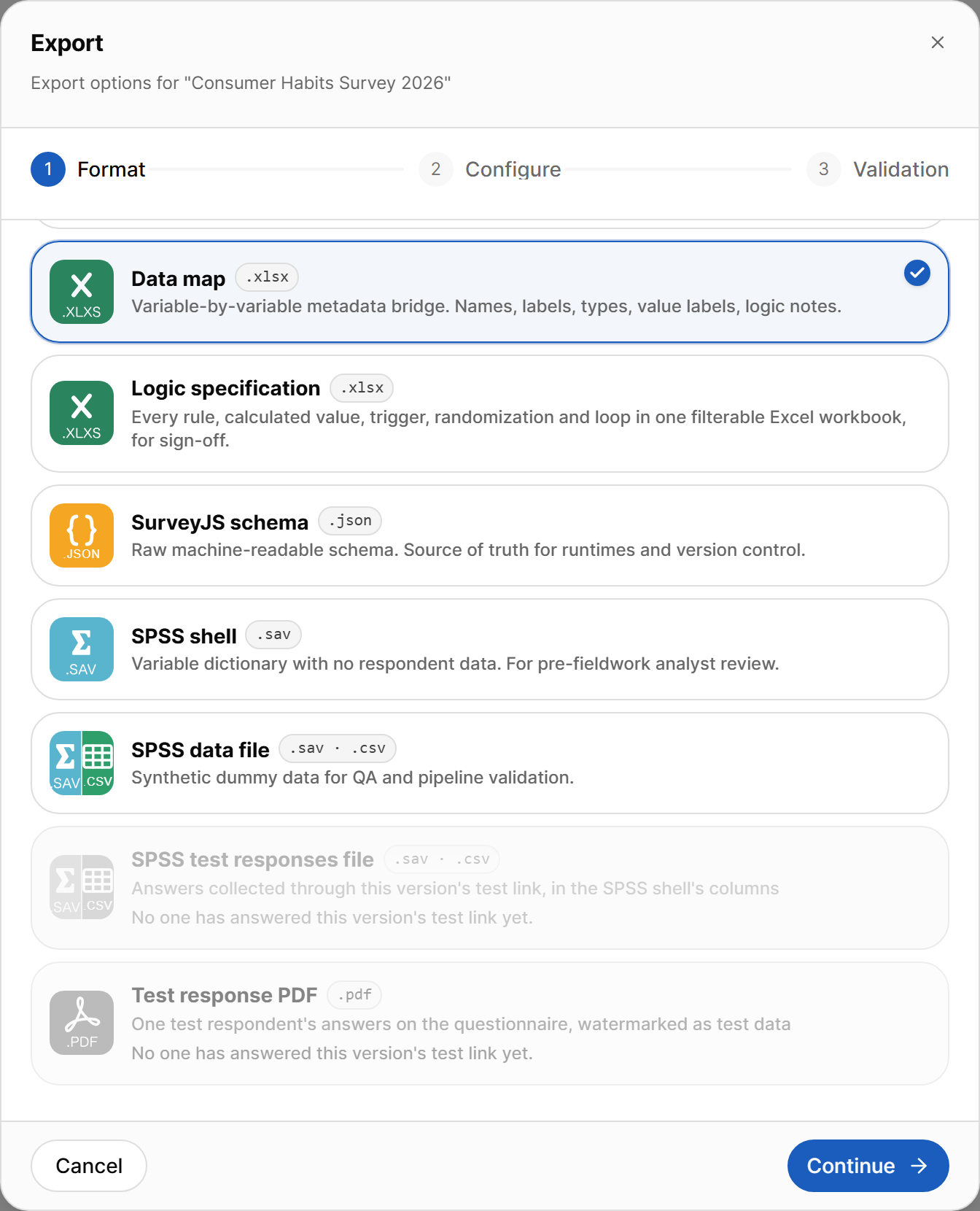Click 'Variable dictionary with no respondent data' text
This screenshot has height=1211, width=980.
tap(455, 664)
